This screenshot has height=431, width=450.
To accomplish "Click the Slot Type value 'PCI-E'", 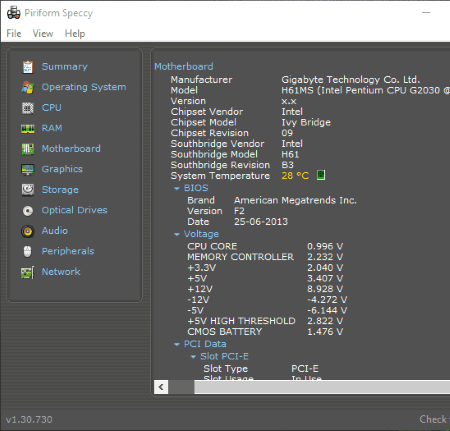I will [305, 369].
